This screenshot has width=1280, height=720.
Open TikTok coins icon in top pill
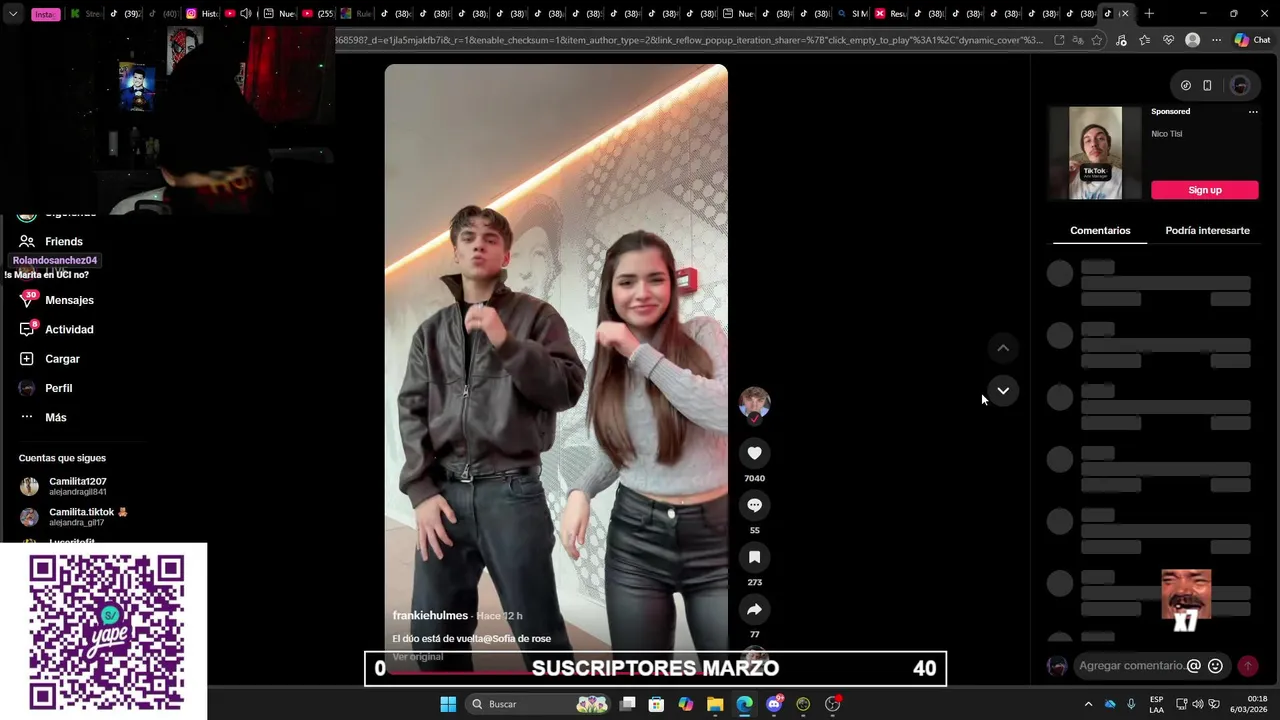coord(1185,85)
